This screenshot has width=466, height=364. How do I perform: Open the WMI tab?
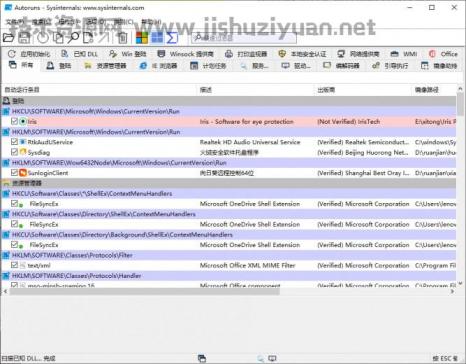pos(404,54)
